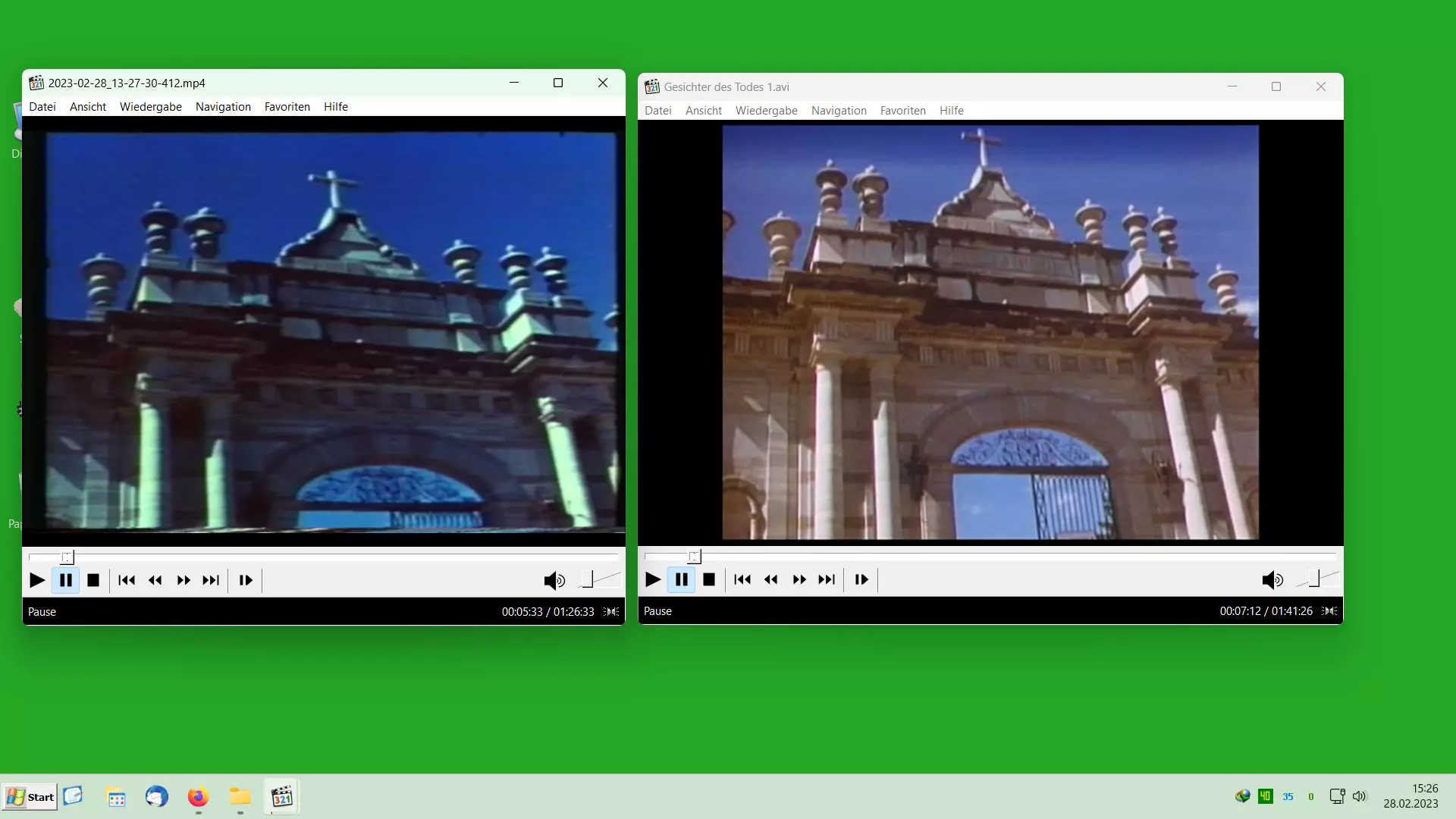Click the green temperature tray icon
1456x819 pixels.
coord(1265,796)
